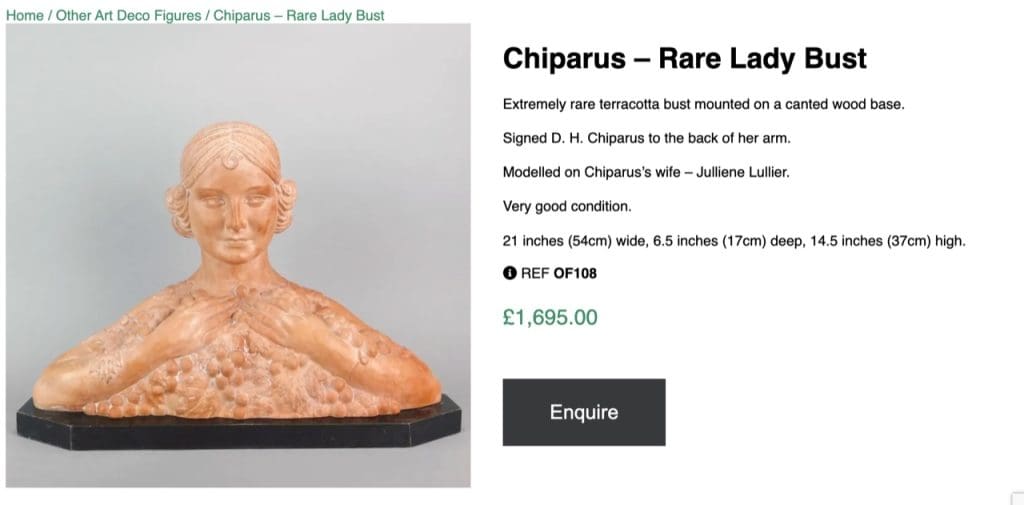Click the OF108 reference code
The image size is (1024, 505).
point(575,273)
